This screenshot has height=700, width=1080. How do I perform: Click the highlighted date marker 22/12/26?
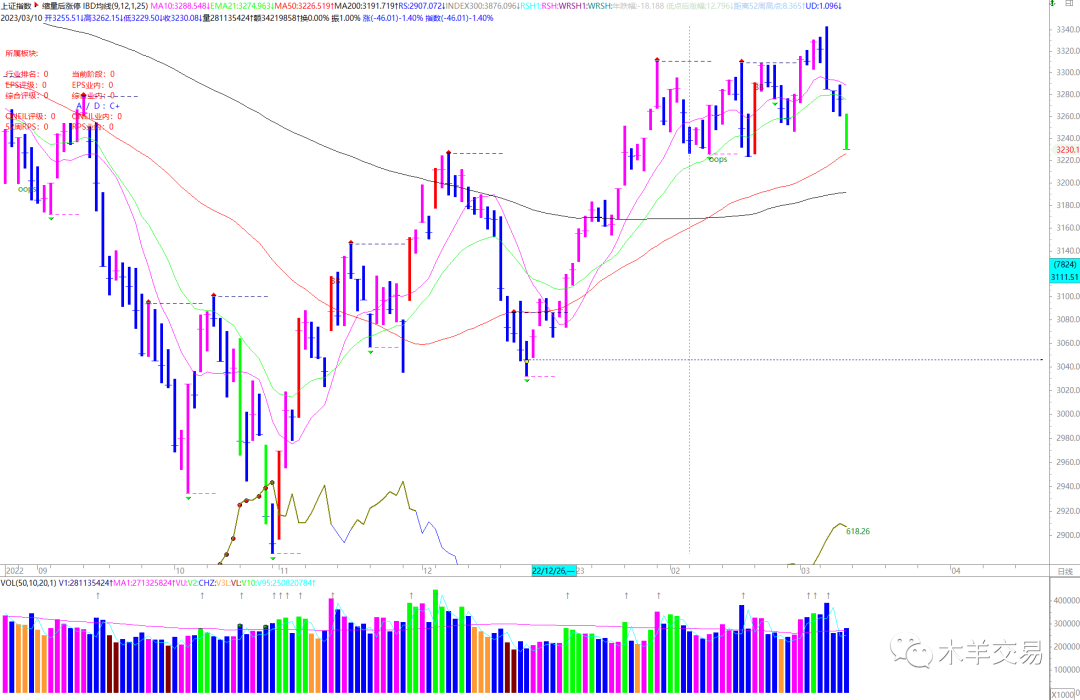point(553,570)
